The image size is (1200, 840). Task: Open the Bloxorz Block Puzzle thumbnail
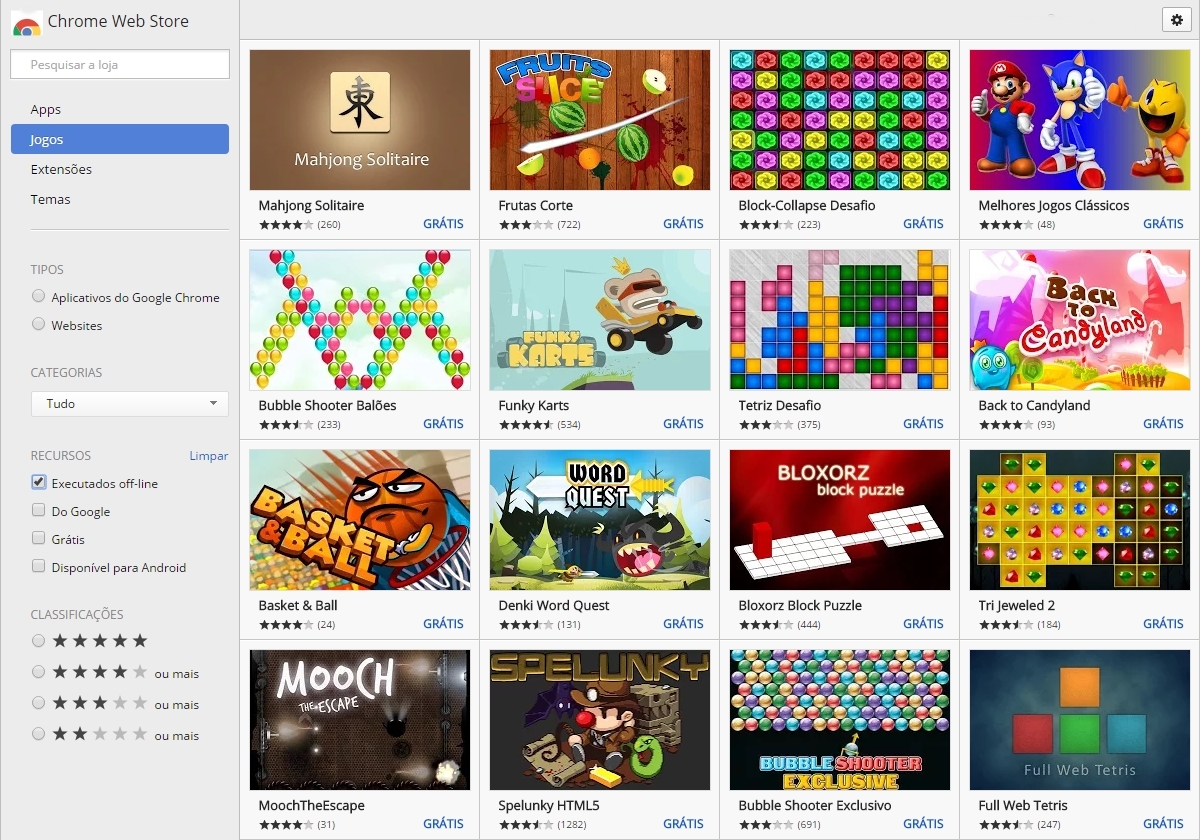pos(840,520)
